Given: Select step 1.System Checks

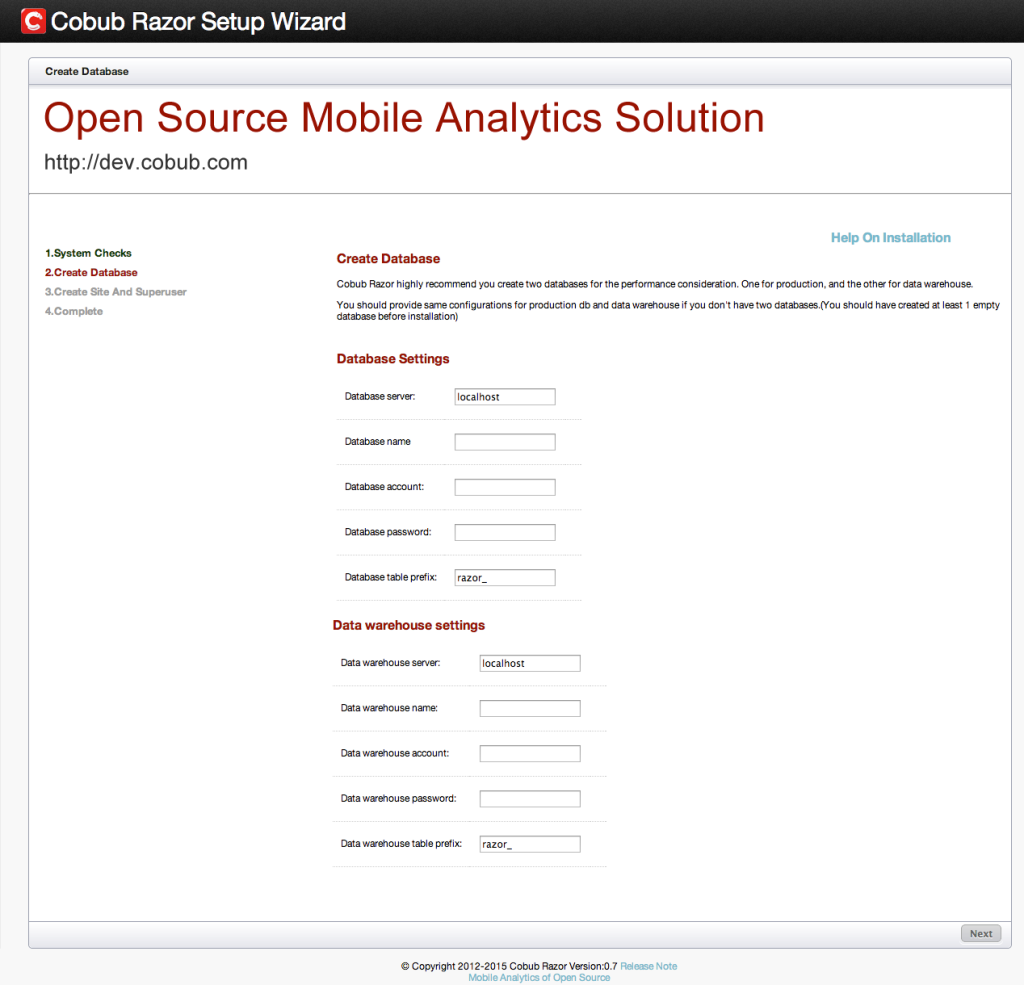Looking at the screenshot, I should point(88,253).
